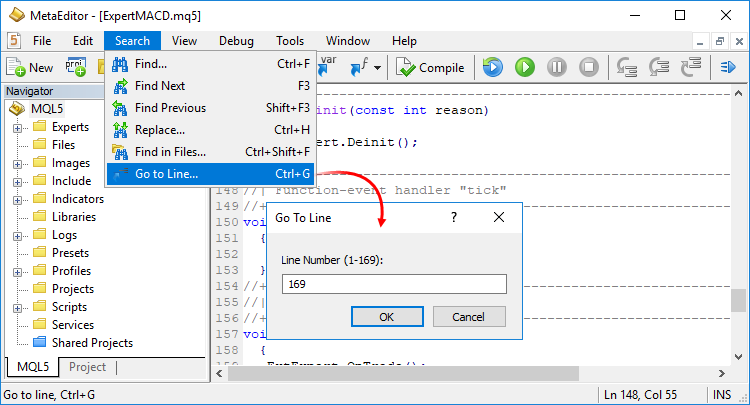
Task: Click the MetaEditor 5 document icon in menu bar
Action: (x=14, y=41)
